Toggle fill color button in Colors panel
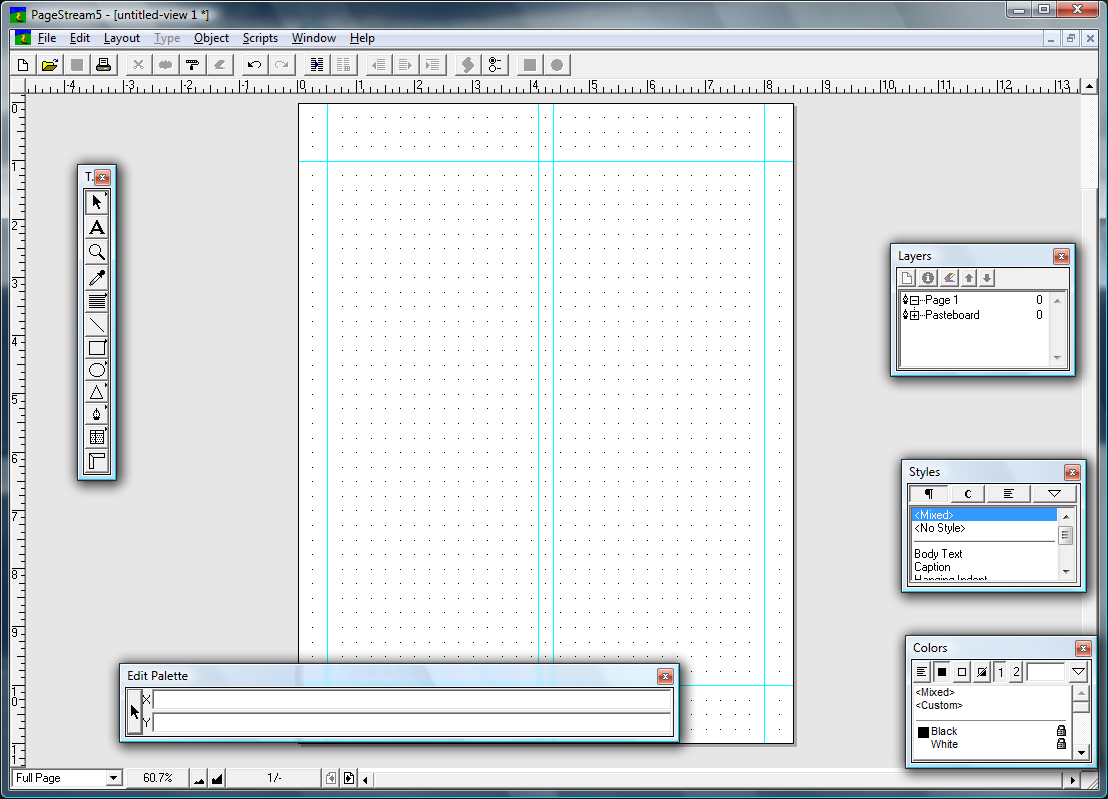The width and height of the screenshot is (1108, 799). [942, 672]
